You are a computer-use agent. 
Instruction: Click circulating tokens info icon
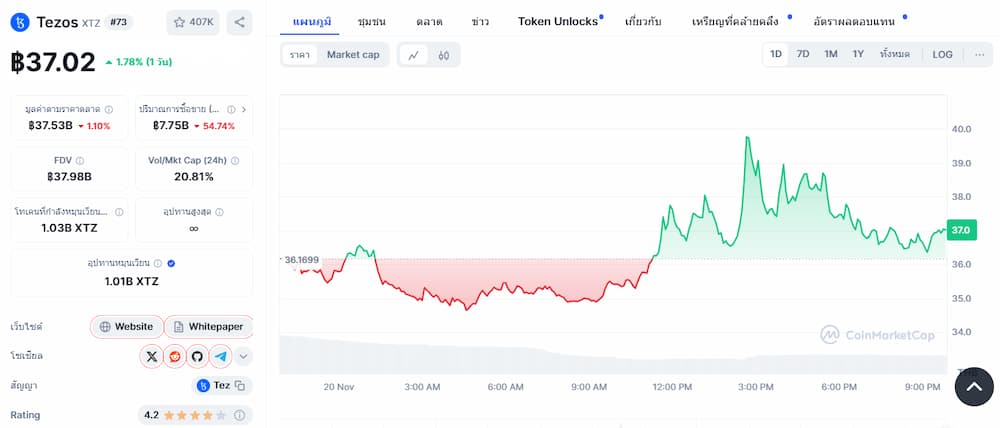pos(119,212)
